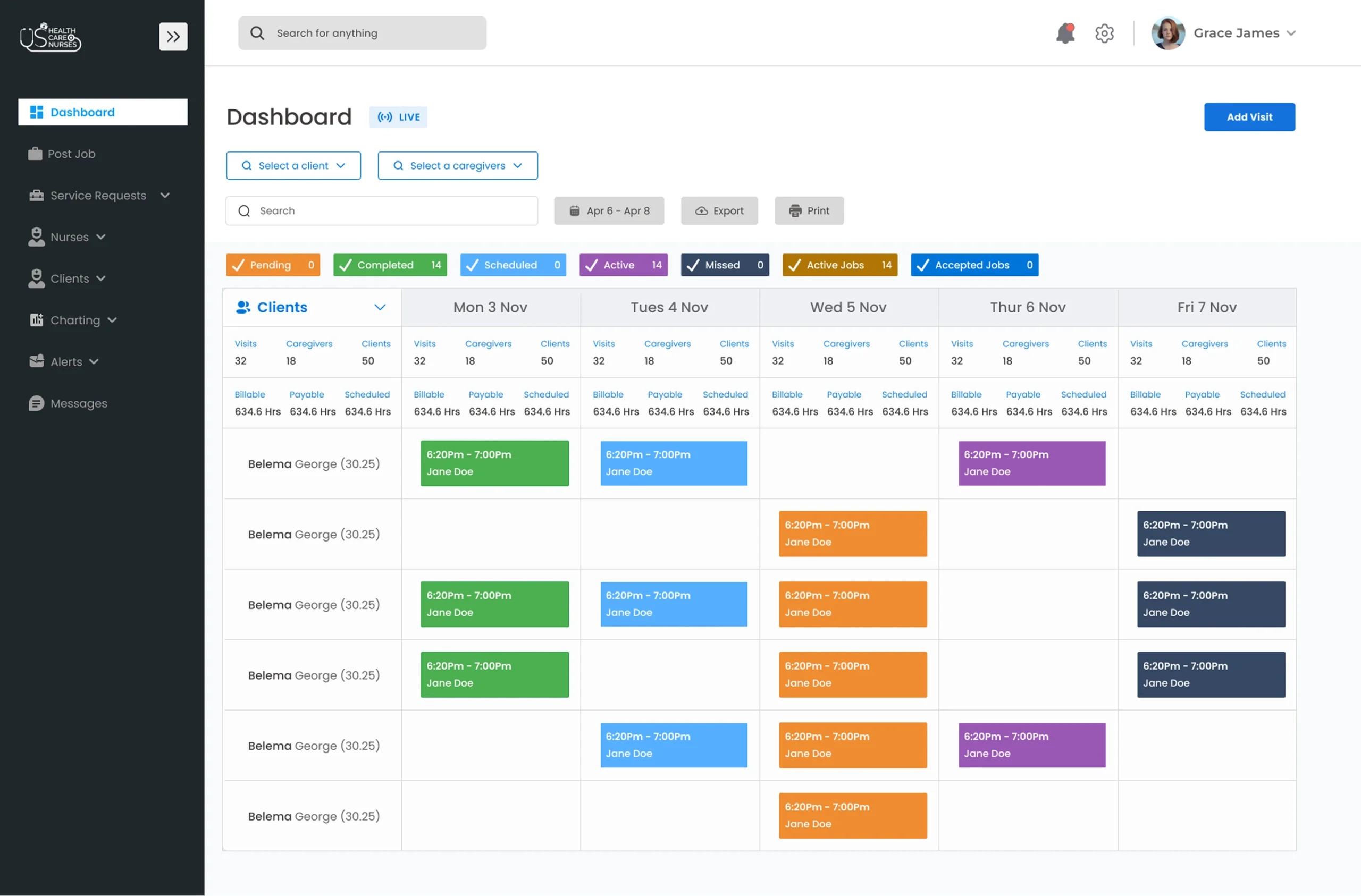Click the Charting sidebar icon

(x=37, y=319)
